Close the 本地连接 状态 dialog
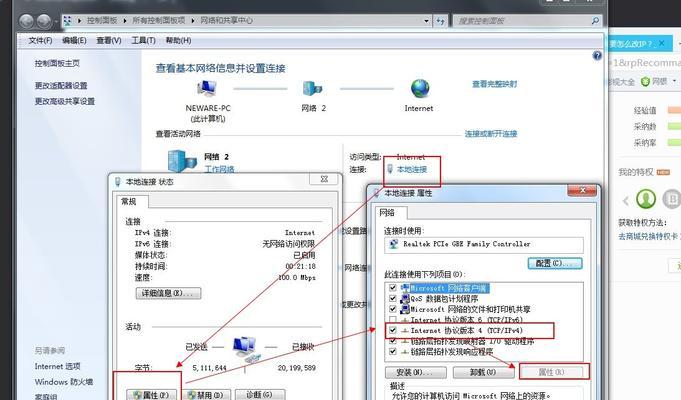The image size is (681, 400). [324, 179]
